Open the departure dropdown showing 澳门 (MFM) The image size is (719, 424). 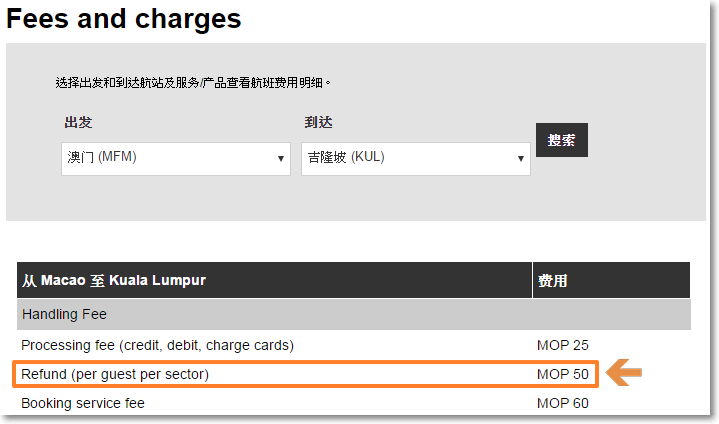[176, 159]
